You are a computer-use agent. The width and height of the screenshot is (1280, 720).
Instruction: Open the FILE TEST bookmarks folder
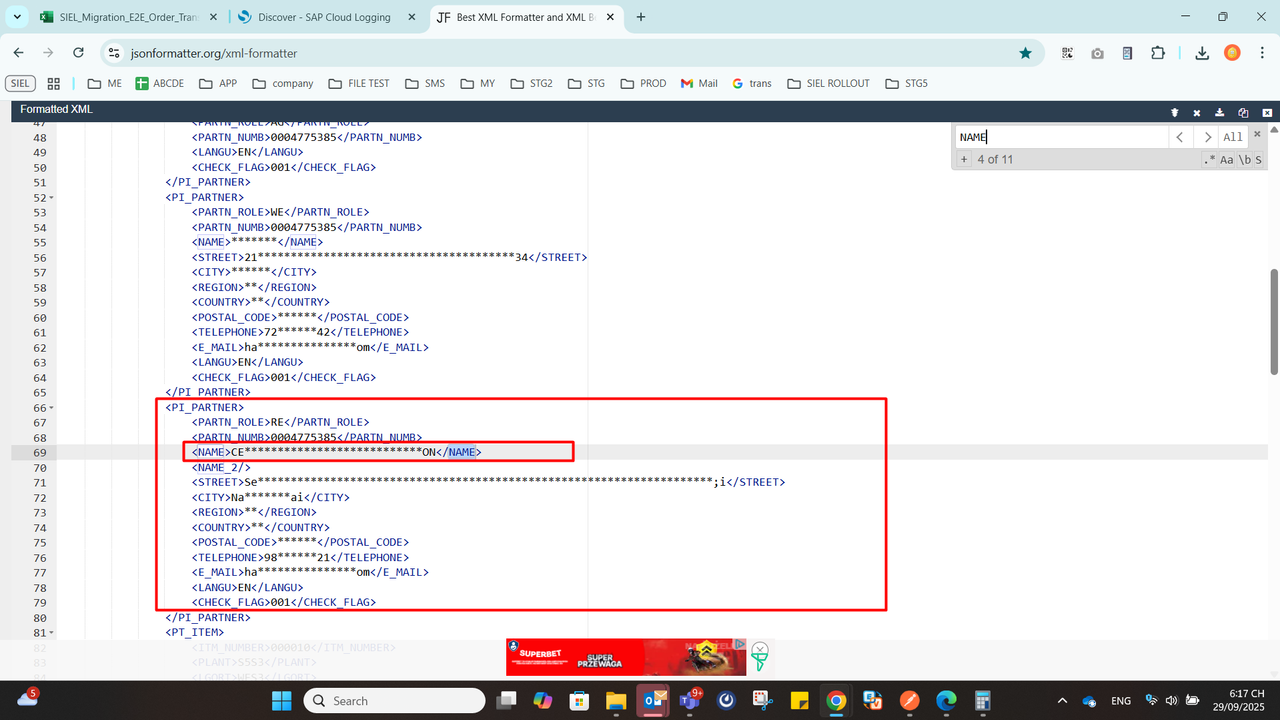(x=359, y=83)
